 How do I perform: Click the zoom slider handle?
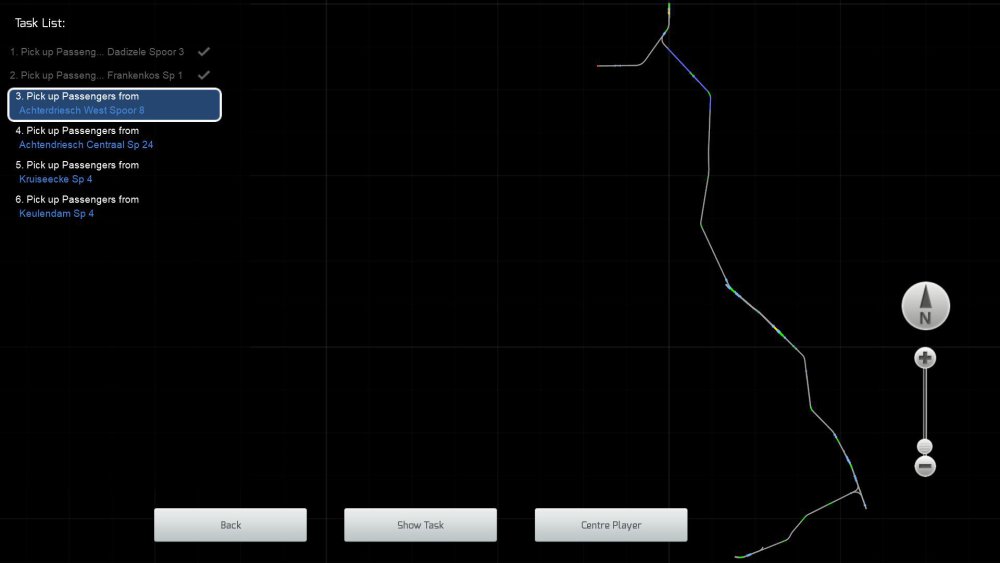(925, 446)
